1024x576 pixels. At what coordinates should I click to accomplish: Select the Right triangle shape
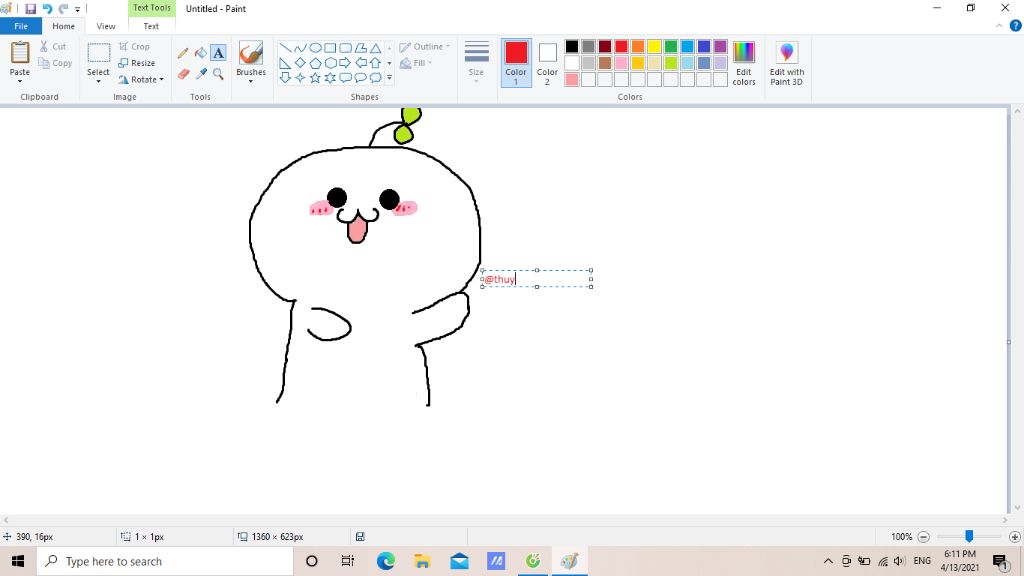tap(285, 63)
